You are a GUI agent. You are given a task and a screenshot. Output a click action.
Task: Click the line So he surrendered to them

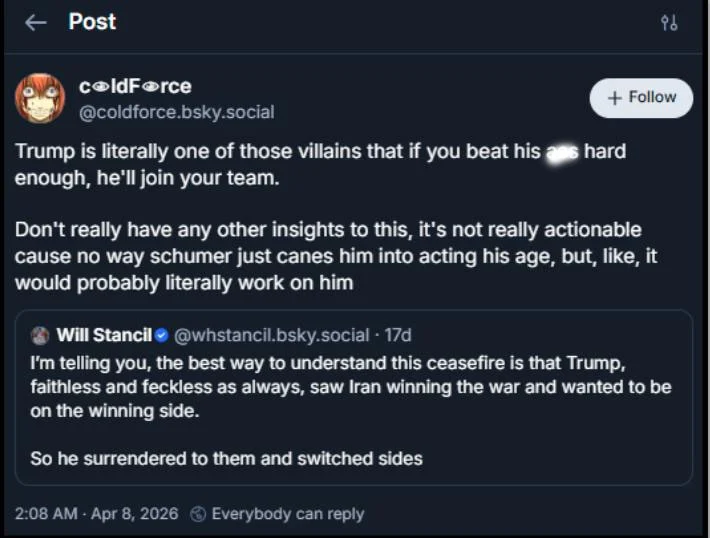pyautogui.click(x=226, y=459)
